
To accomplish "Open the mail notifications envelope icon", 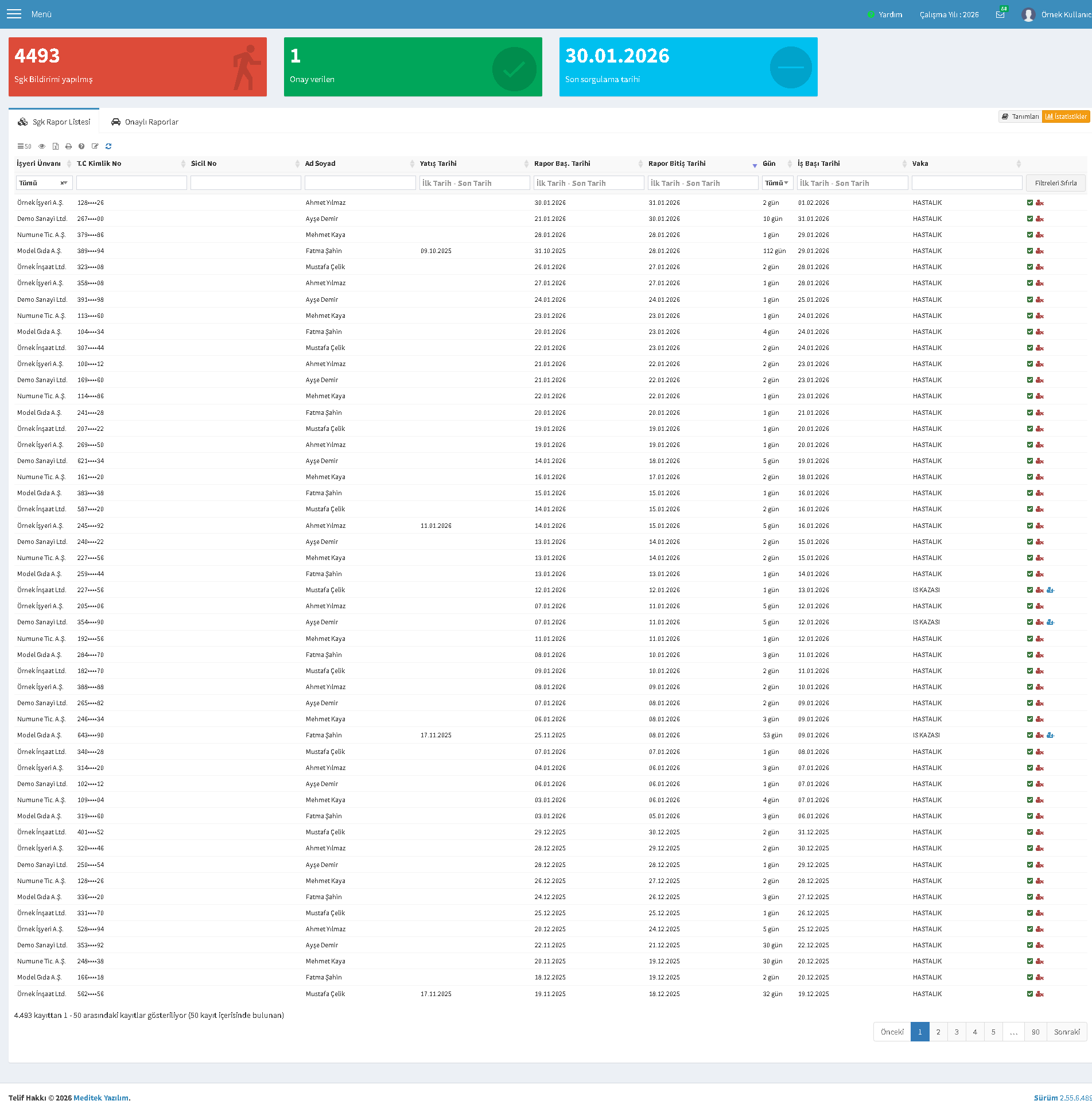I will pyautogui.click(x=1000, y=14).
